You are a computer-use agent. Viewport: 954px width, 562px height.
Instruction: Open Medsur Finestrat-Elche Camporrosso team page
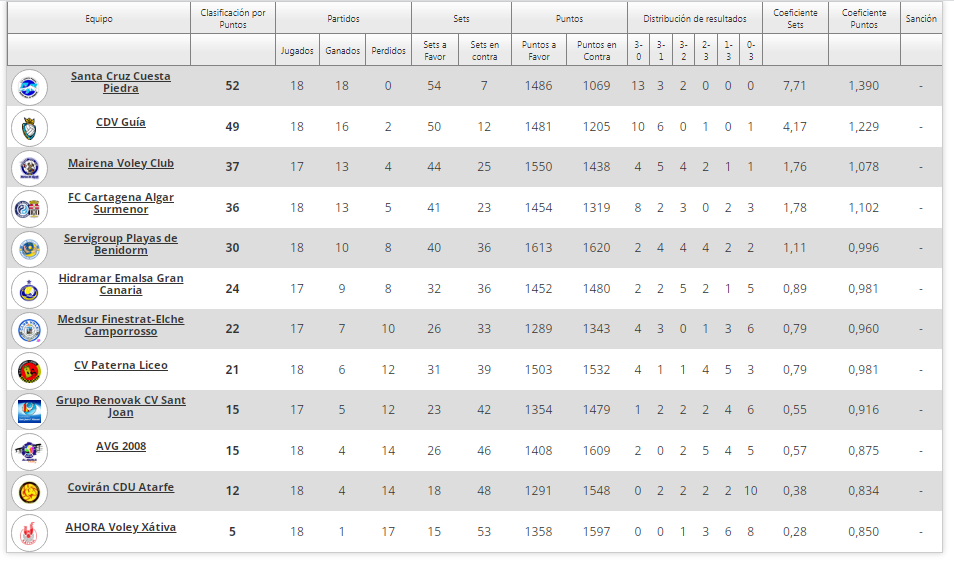tap(120, 325)
